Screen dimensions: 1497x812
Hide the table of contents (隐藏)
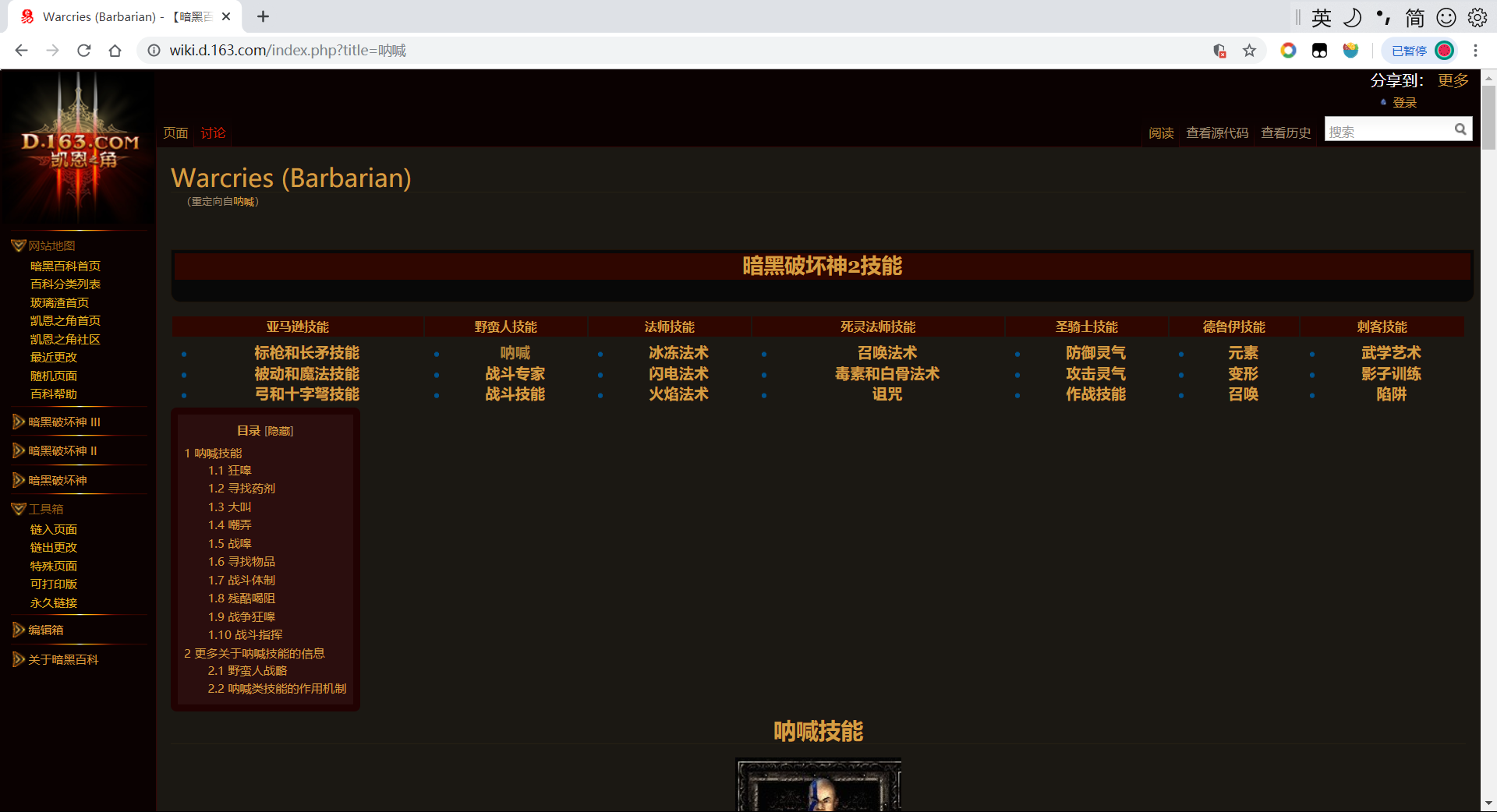[x=279, y=432]
